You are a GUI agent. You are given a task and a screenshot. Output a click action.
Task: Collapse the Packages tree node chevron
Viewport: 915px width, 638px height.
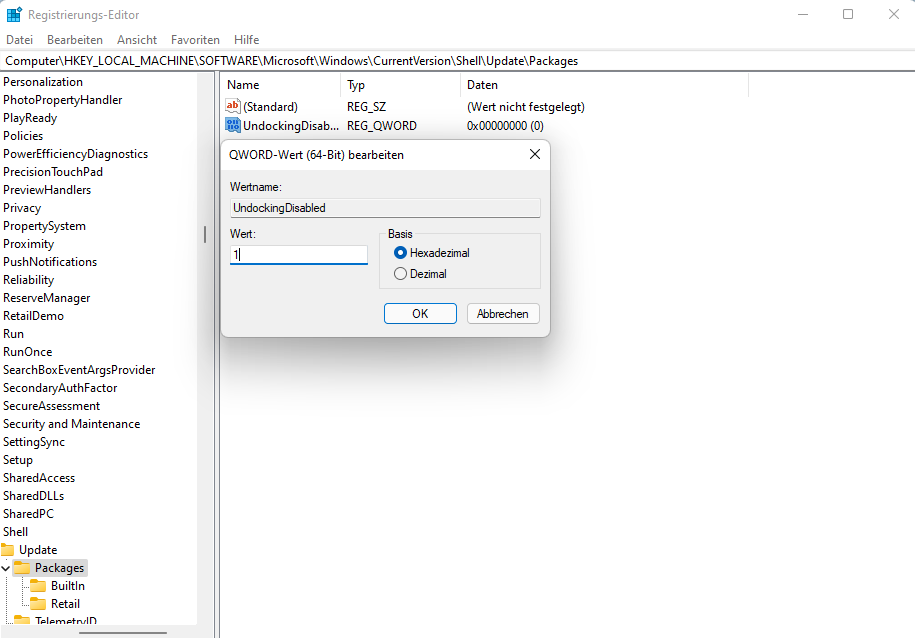[x=5, y=568]
